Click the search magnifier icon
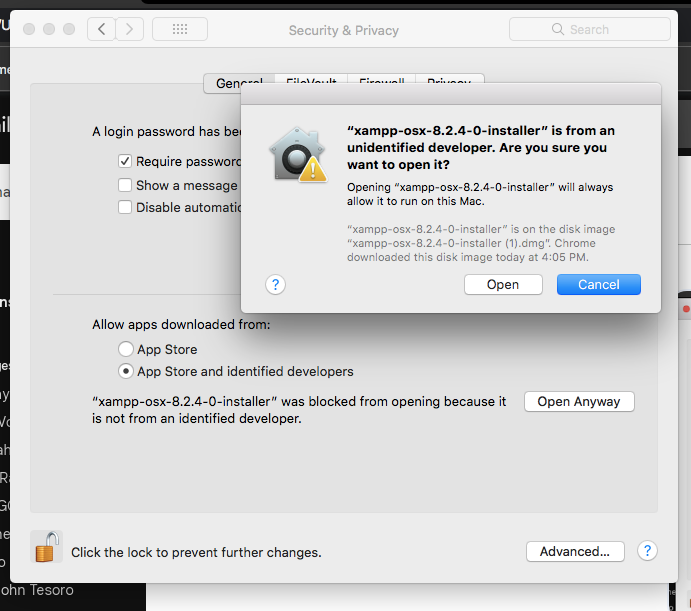691x611 pixels. click(559, 30)
